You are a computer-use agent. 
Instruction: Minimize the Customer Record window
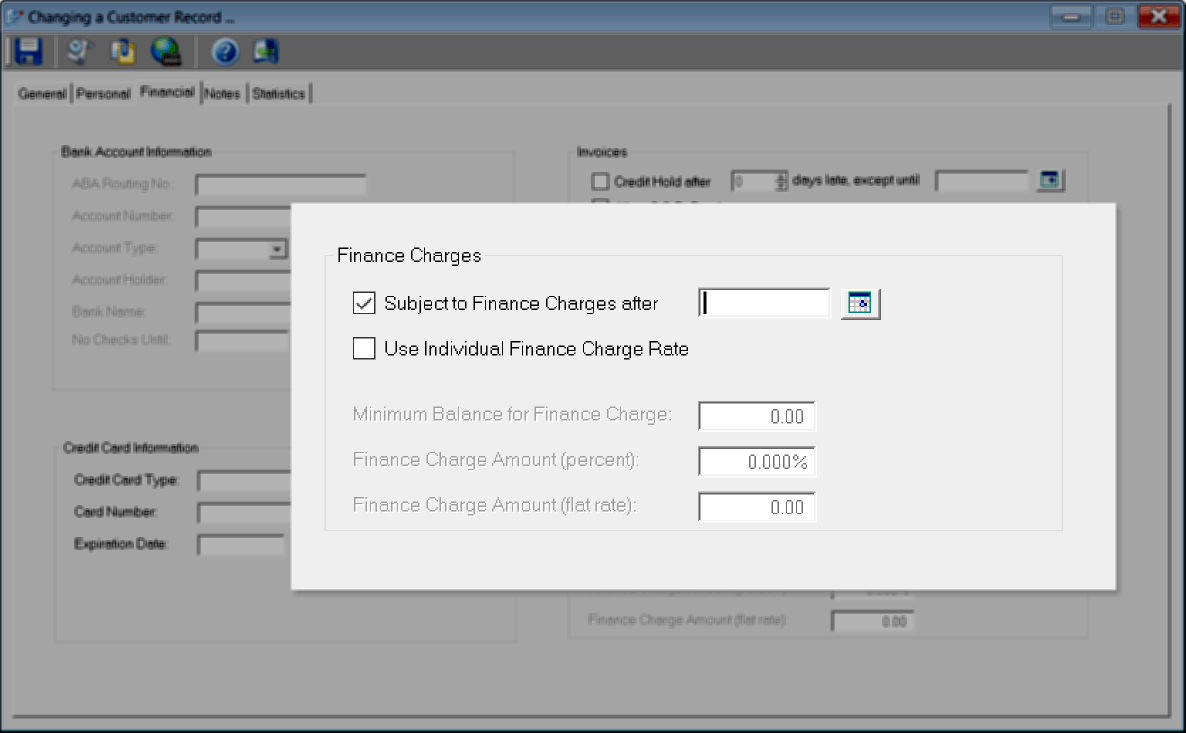pyautogui.click(x=1070, y=16)
